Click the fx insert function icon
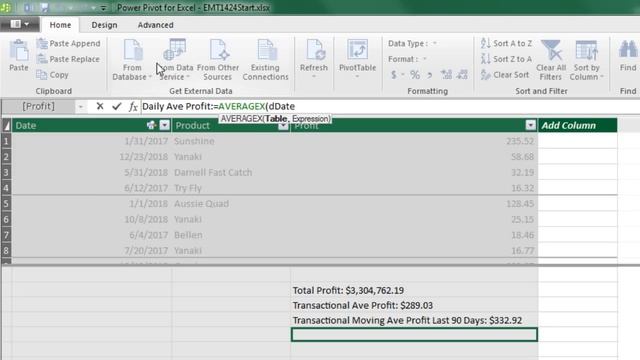 [133, 107]
